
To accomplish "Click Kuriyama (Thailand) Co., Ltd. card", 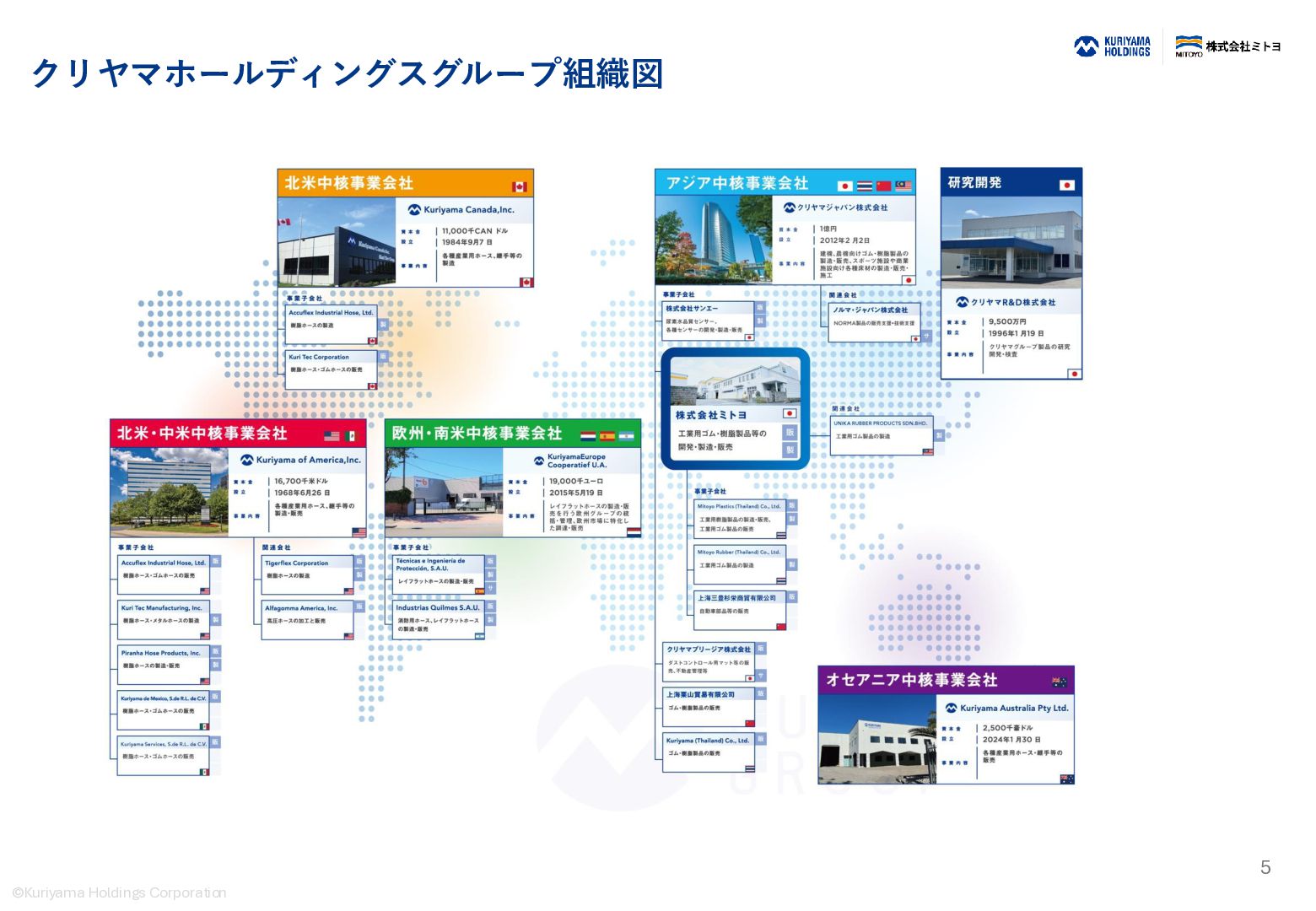I will point(709,753).
